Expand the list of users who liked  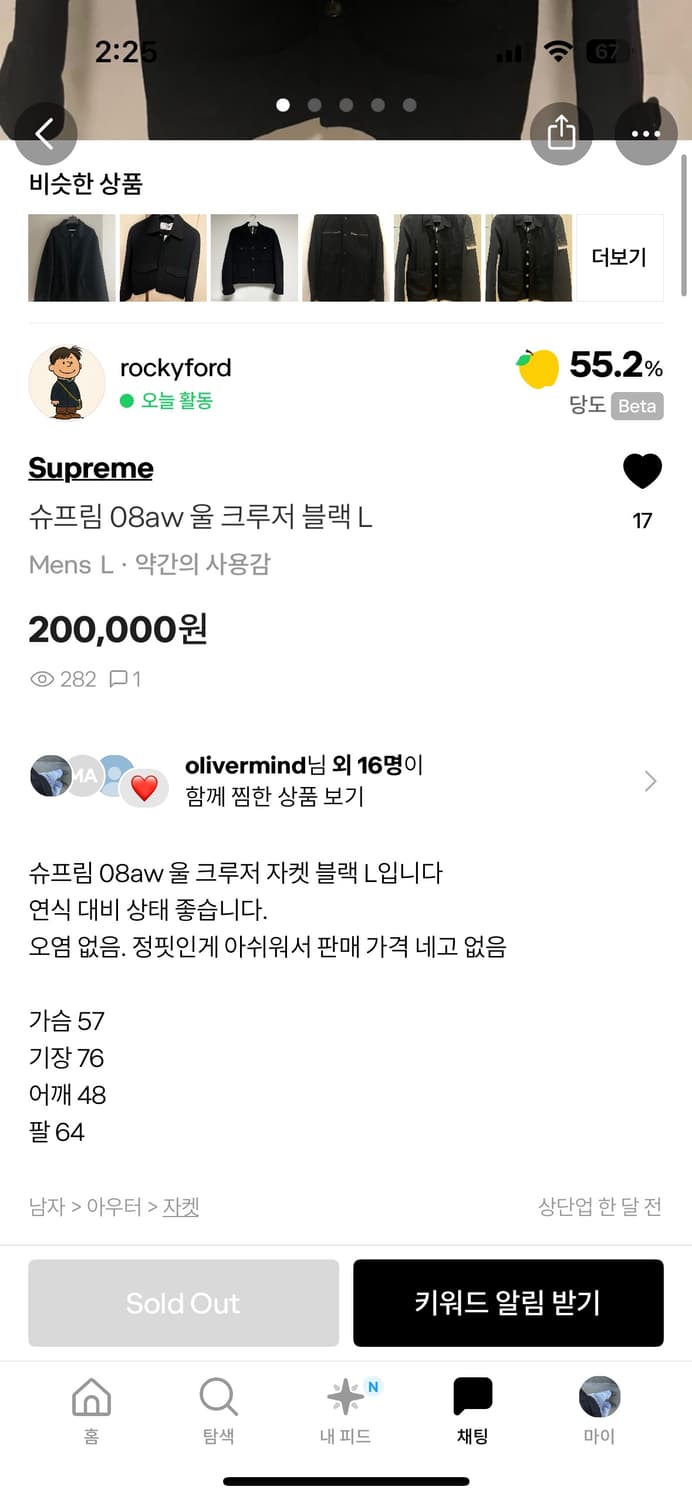649,780
